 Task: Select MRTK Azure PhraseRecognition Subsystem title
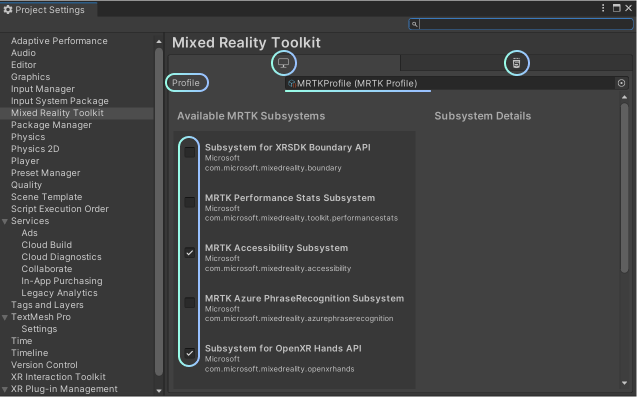[304, 298]
